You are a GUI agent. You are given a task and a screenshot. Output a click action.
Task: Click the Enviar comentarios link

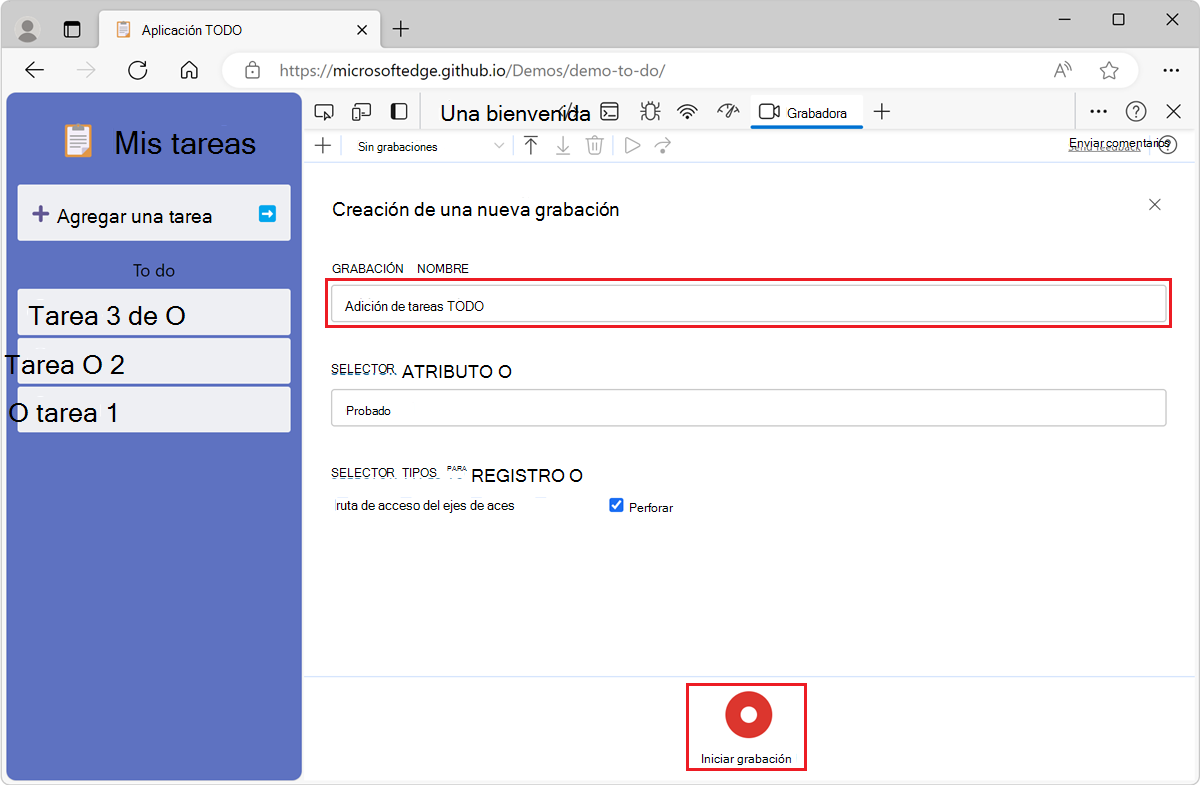click(x=1110, y=145)
